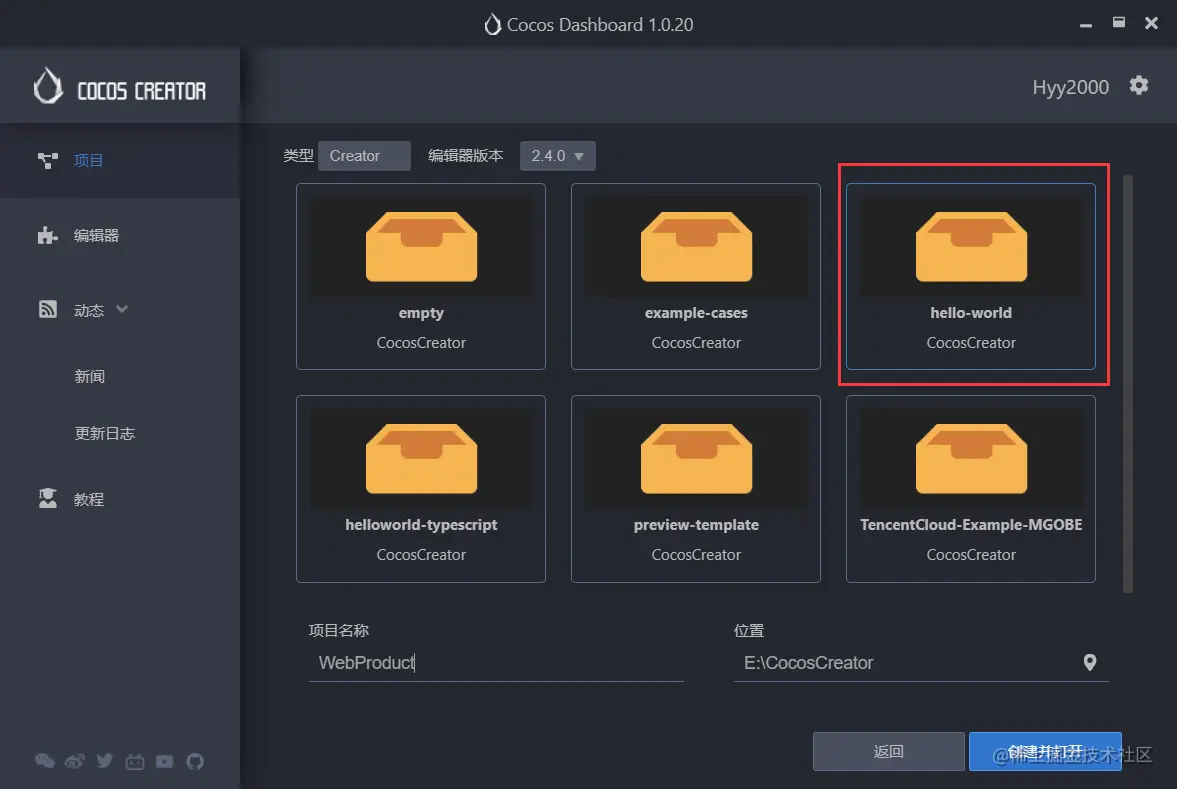Click the 创建并打开 button
Screen dimensions: 1177x789
(x=1045, y=751)
